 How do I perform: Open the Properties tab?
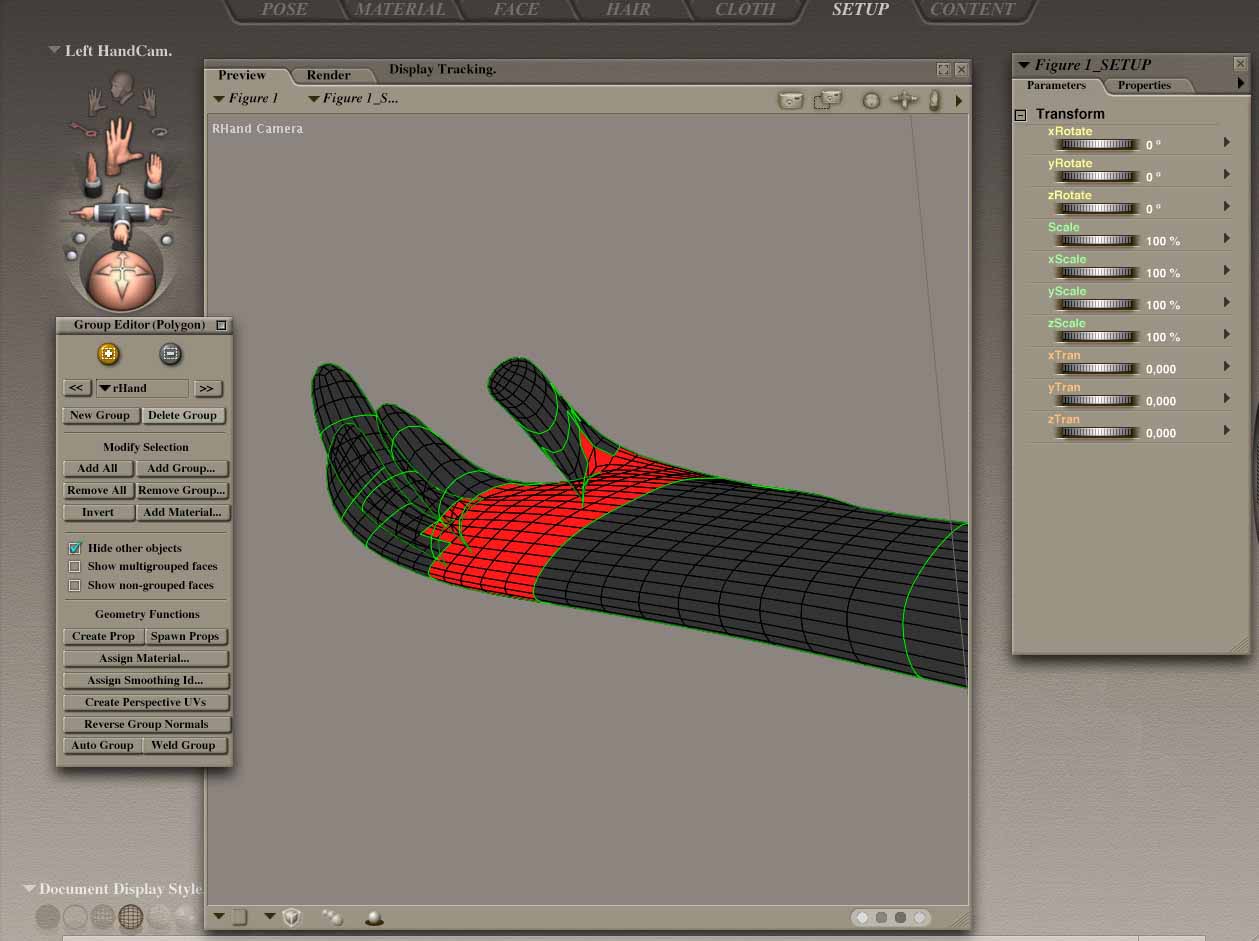pos(1144,86)
